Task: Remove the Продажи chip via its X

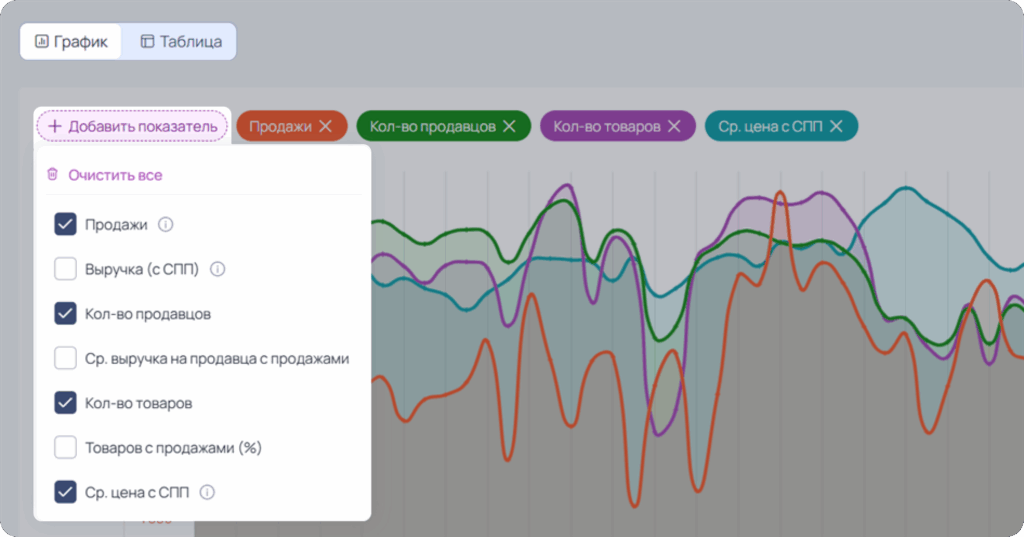Action: (x=325, y=126)
